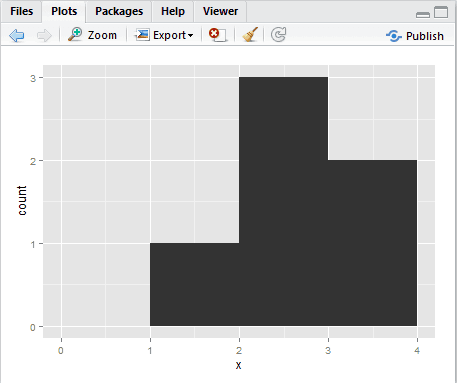Remove the current plot with red X icon
Screen dimensions: 457x383
[217, 35]
